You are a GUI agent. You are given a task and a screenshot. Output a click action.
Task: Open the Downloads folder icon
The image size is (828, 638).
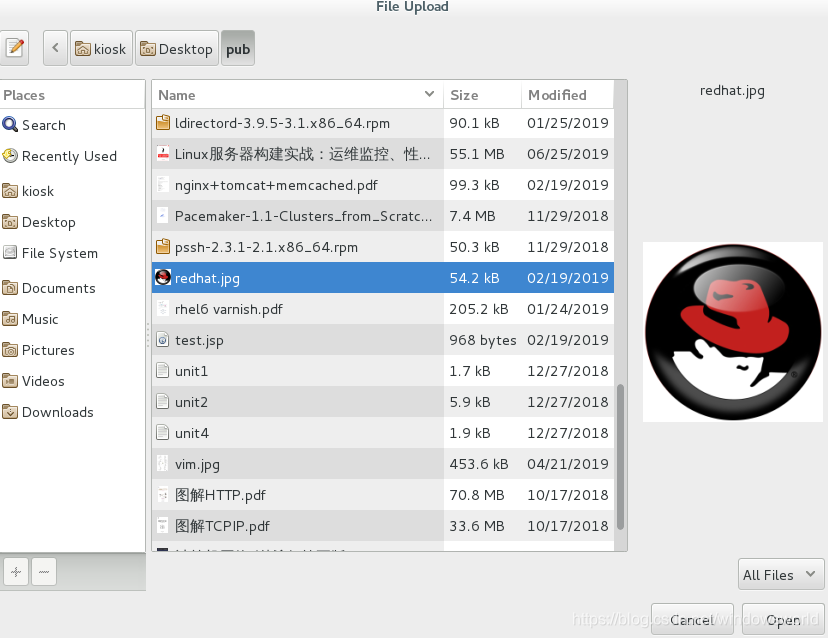(x=10, y=411)
